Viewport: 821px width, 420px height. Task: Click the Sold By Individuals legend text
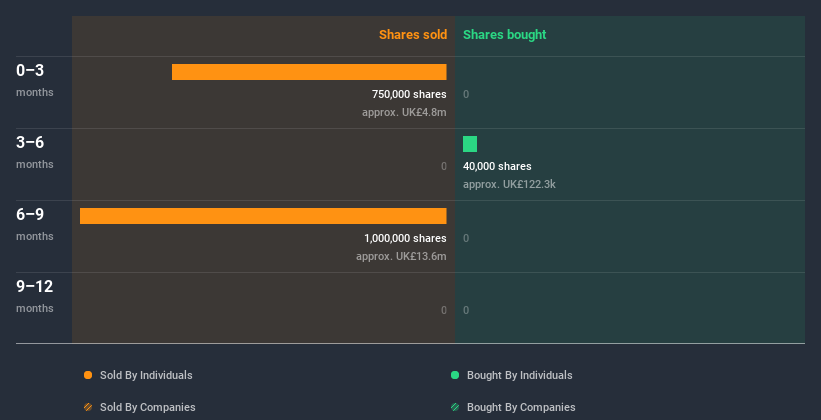click(x=146, y=375)
